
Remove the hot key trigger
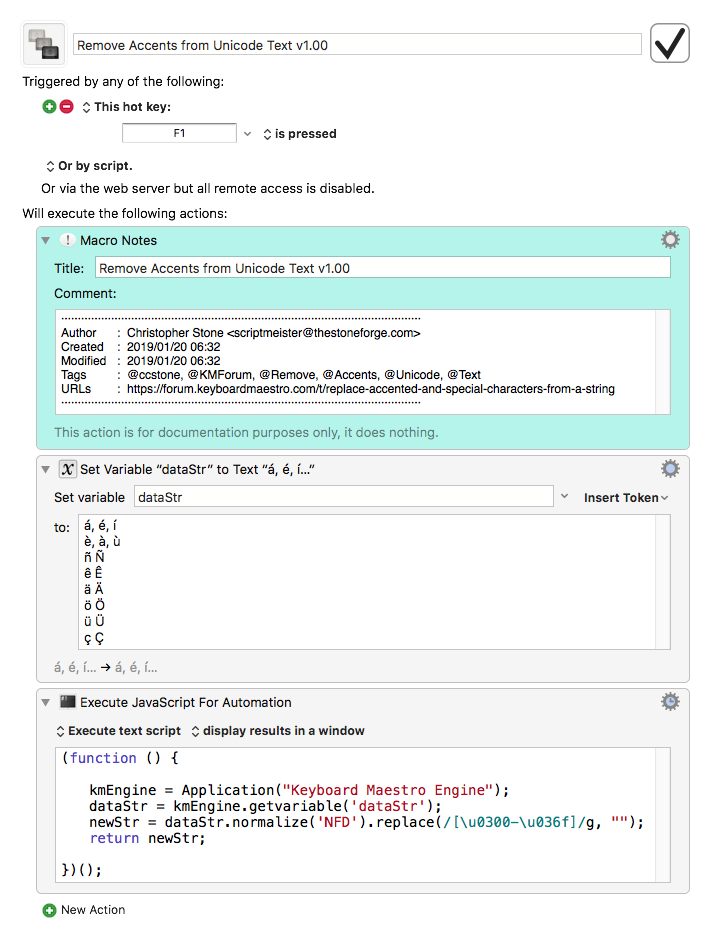[67, 107]
